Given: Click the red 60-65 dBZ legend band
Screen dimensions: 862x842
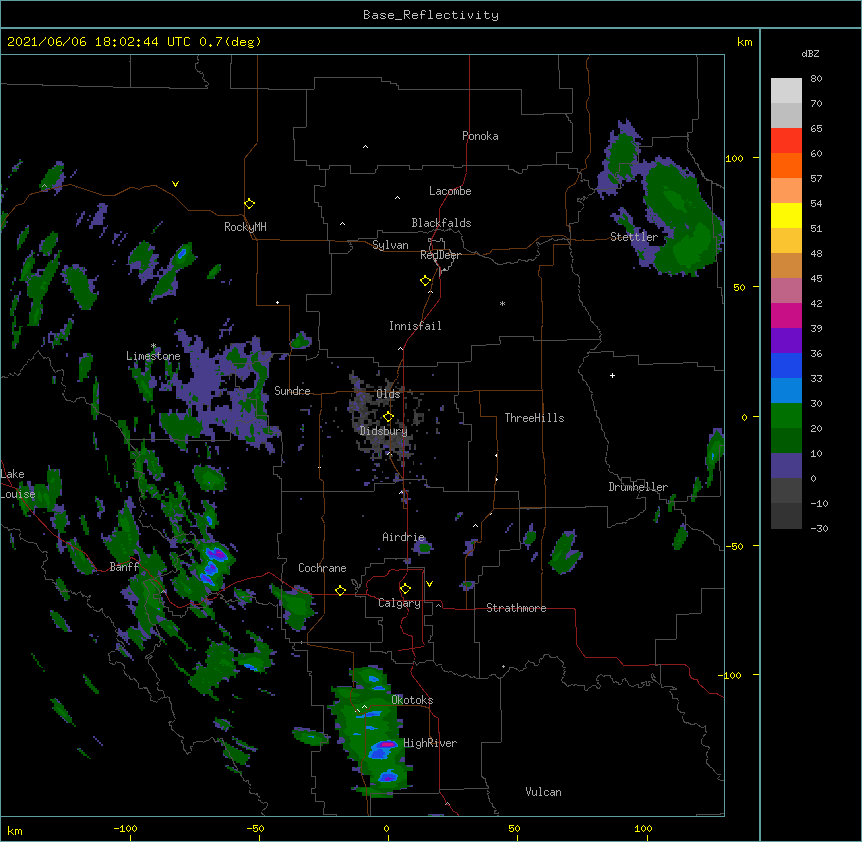Looking at the screenshot, I should (x=786, y=140).
